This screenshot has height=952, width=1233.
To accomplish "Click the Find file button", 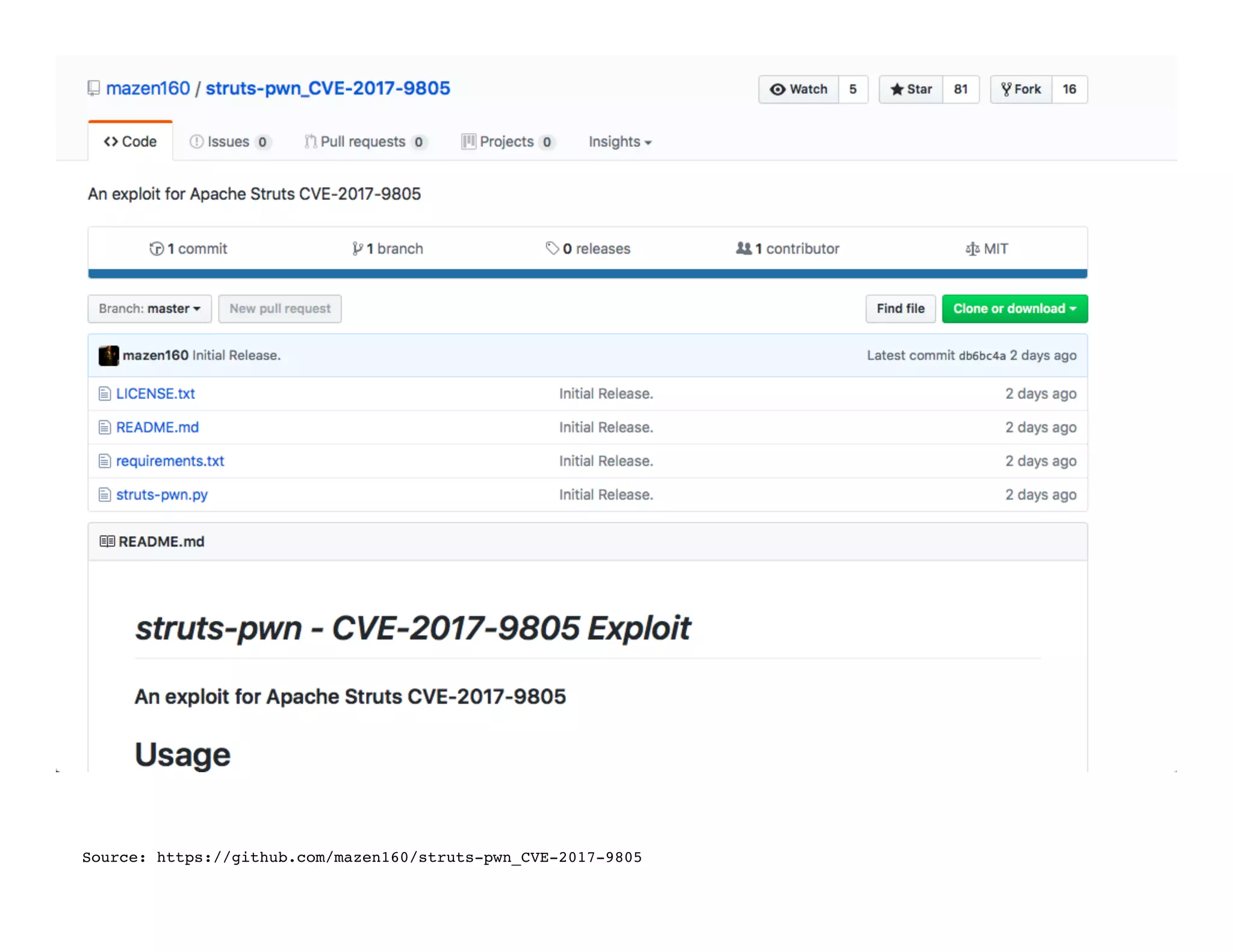I will pos(901,309).
